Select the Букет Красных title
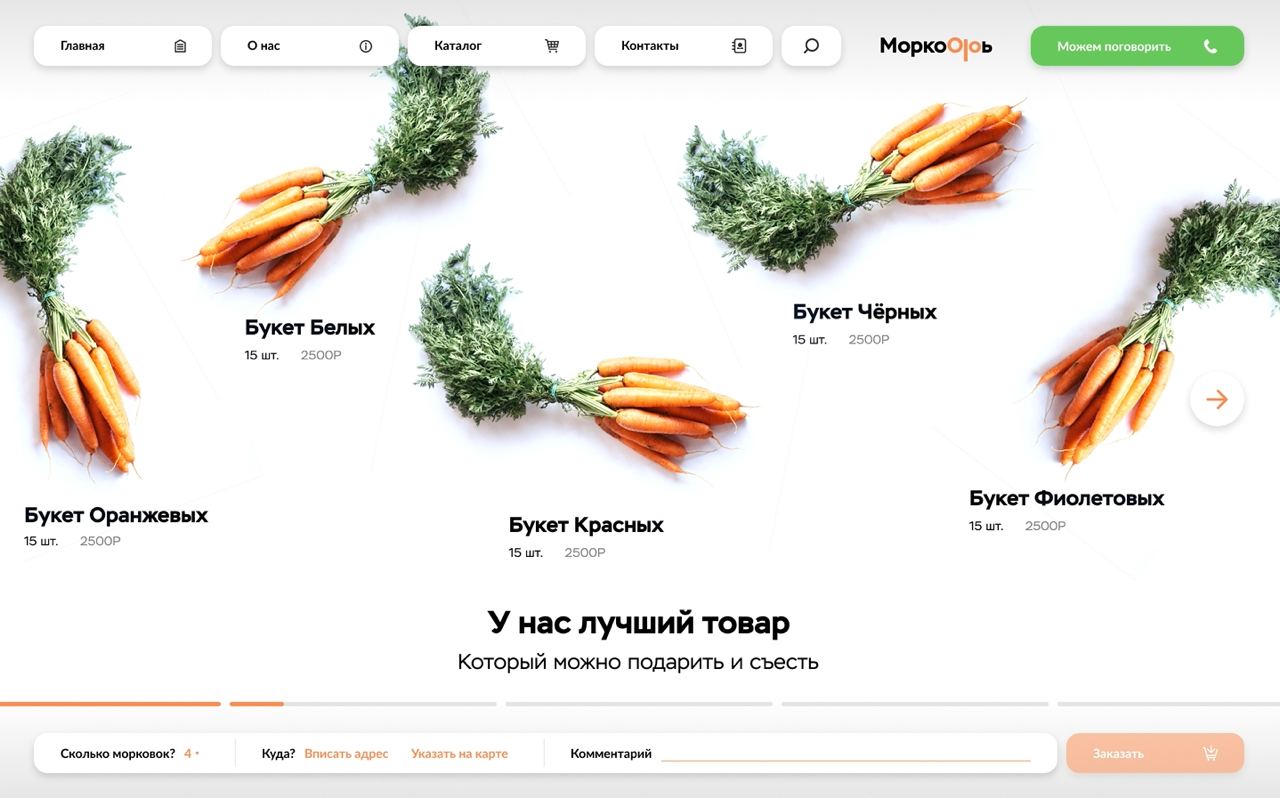This screenshot has height=798, width=1280. click(x=586, y=525)
